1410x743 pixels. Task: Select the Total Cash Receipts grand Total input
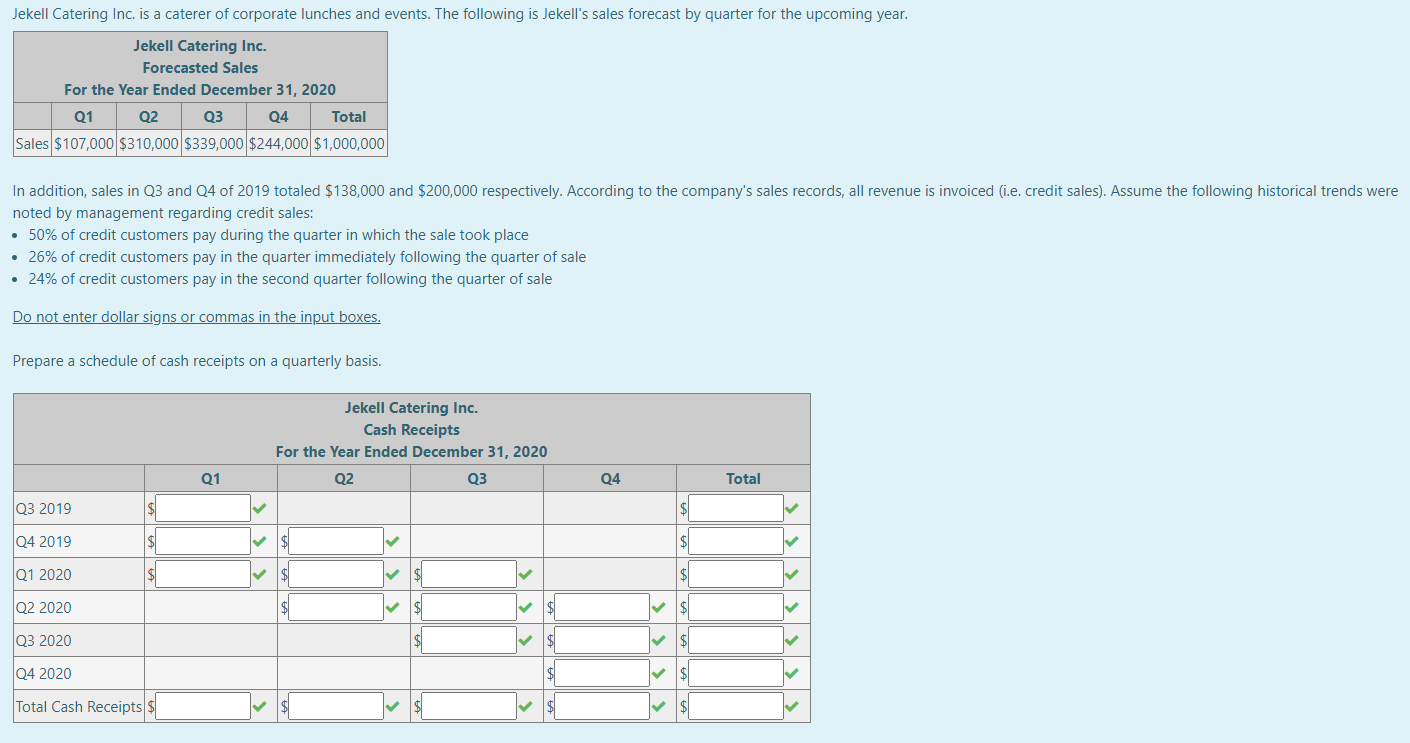tap(736, 706)
